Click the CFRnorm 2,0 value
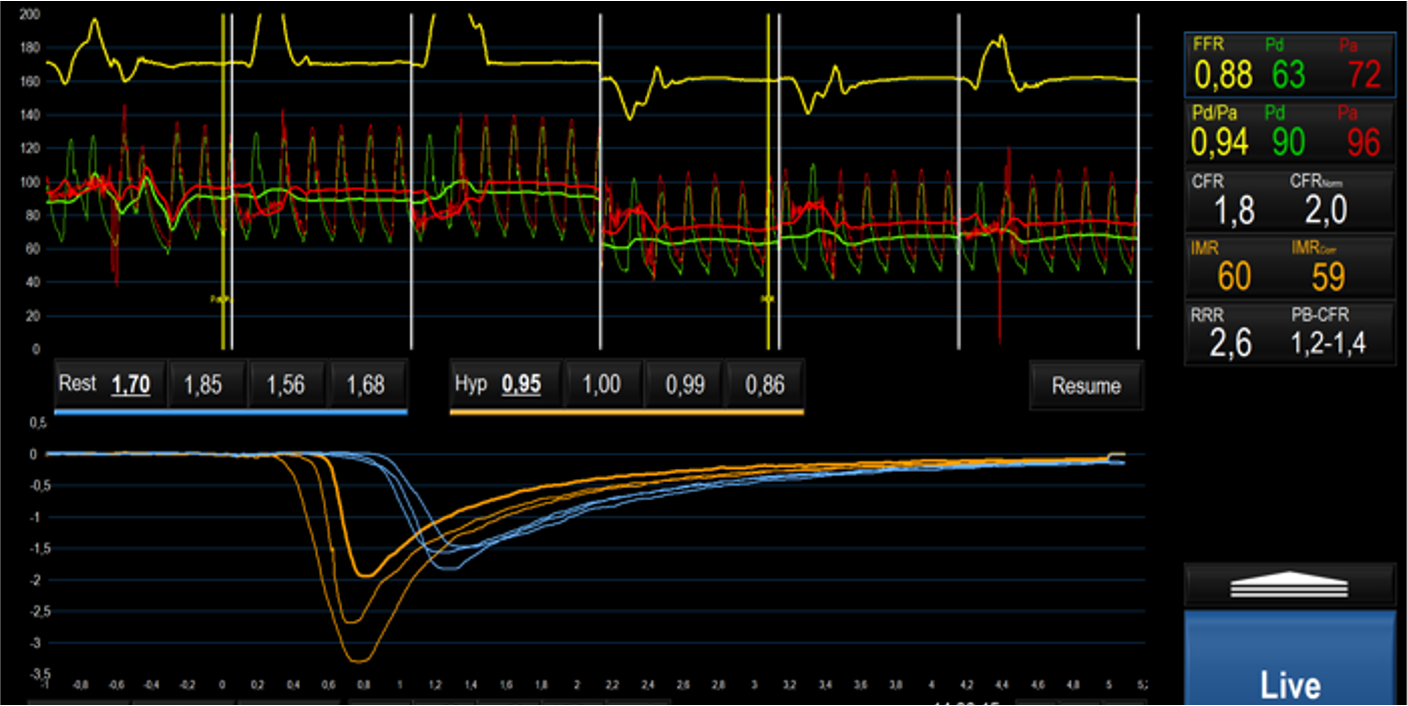Viewport: 1408px width, 706px height. [x=1326, y=210]
